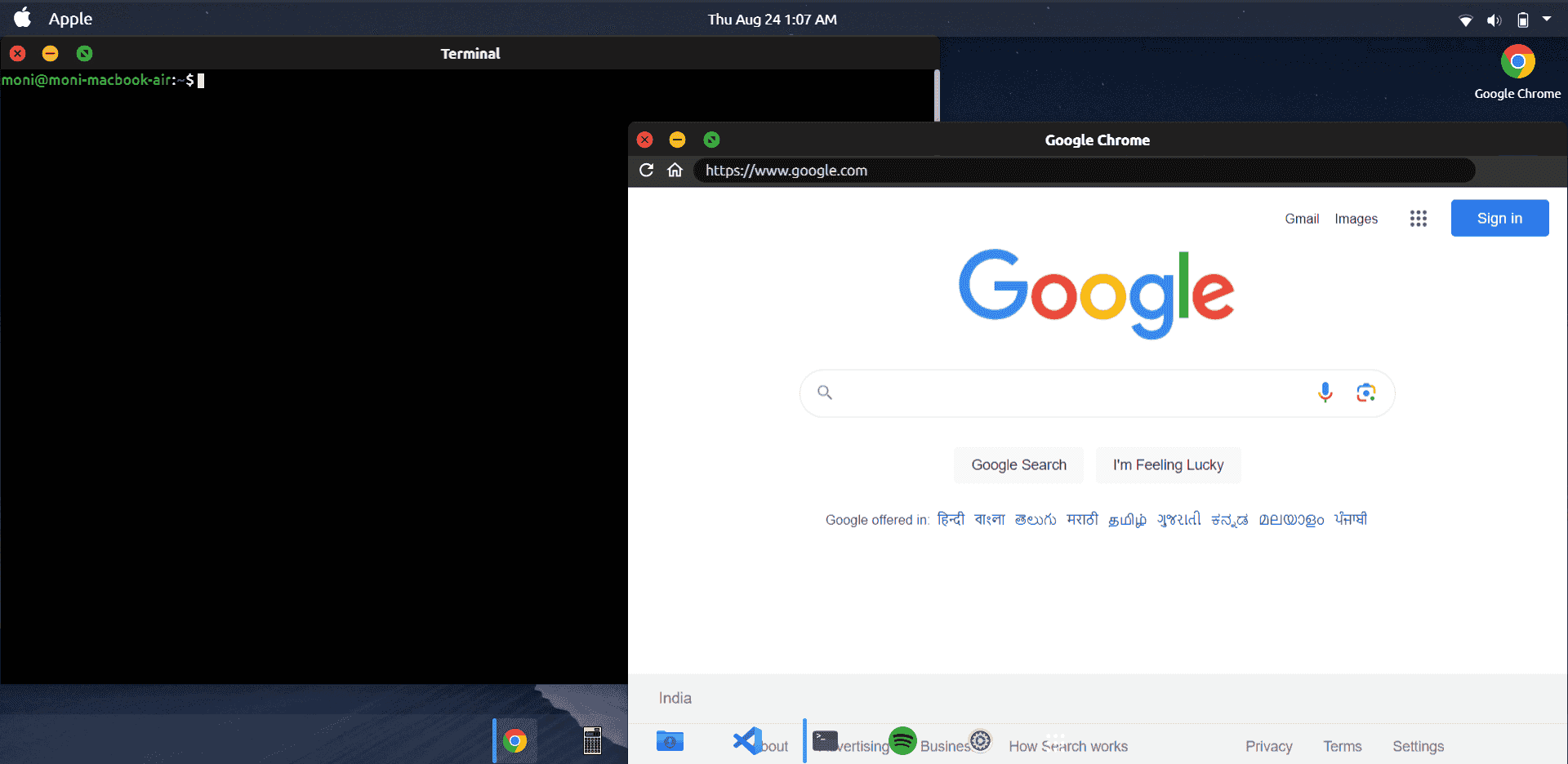Open How Search works link

[x=1068, y=746]
